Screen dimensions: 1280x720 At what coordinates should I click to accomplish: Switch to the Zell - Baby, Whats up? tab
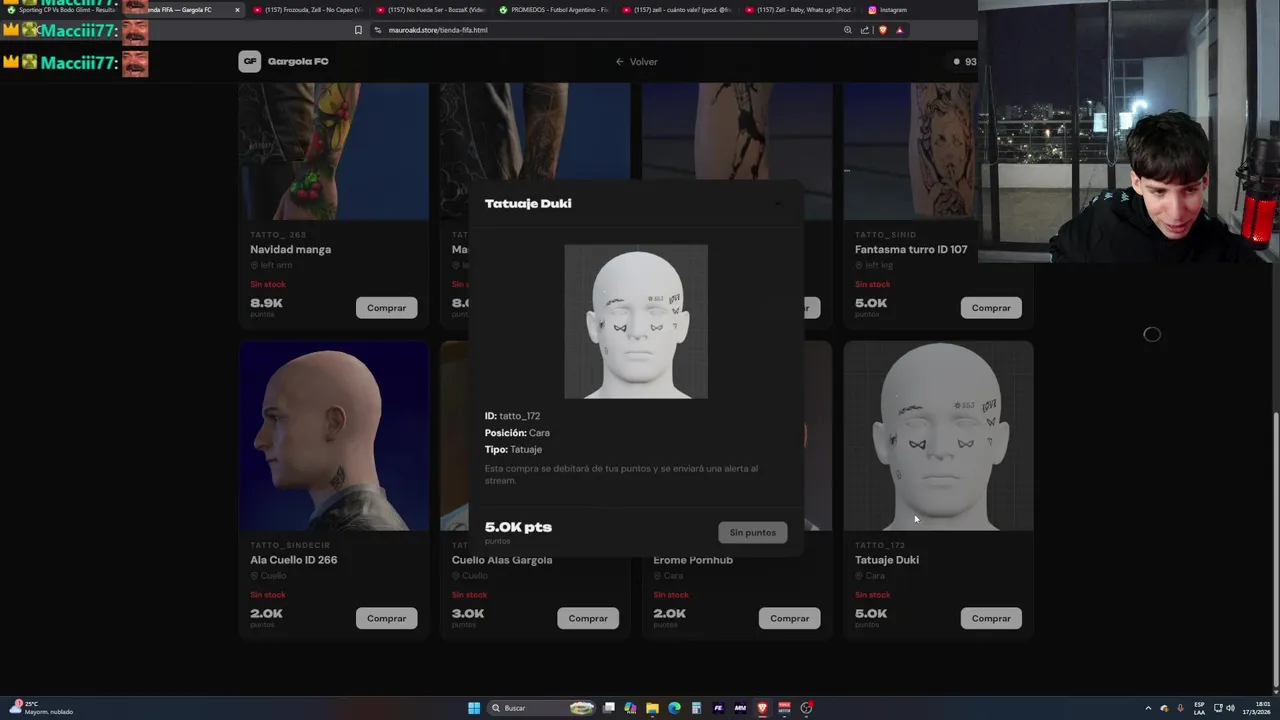click(x=799, y=10)
